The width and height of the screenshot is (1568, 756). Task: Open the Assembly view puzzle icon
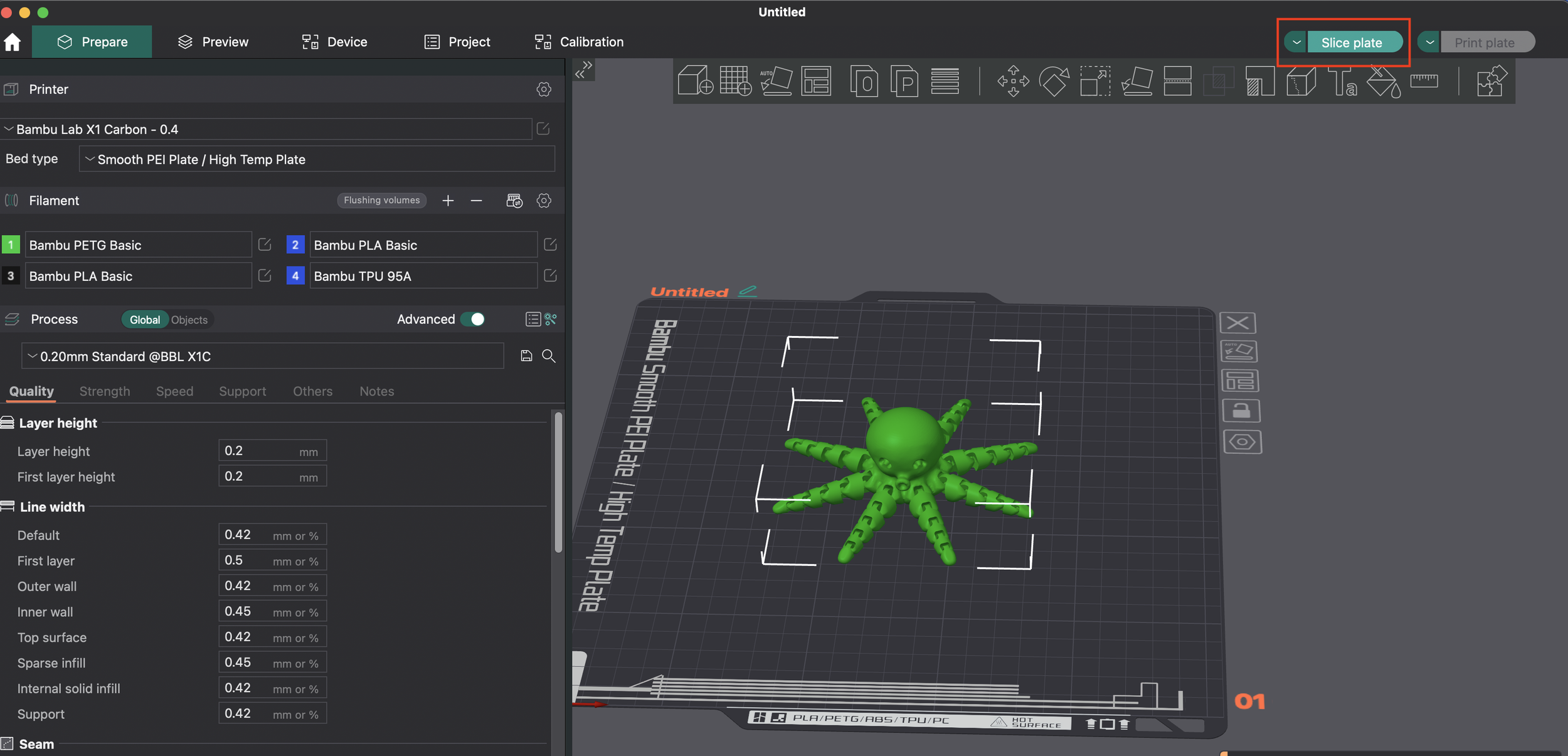coord(1491,81)
